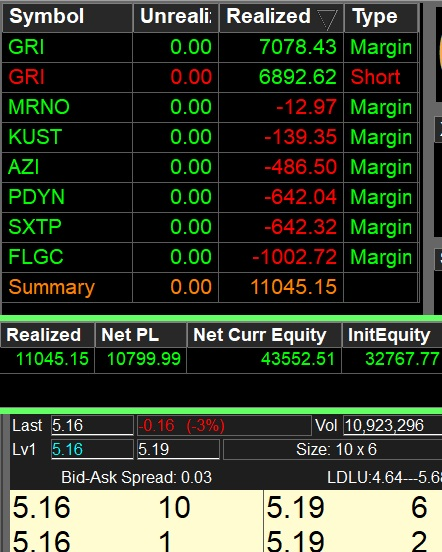Click realized loss -642.32
This screenshot has width=442, height=552.
pyautogui.click(x=301, y=226)
